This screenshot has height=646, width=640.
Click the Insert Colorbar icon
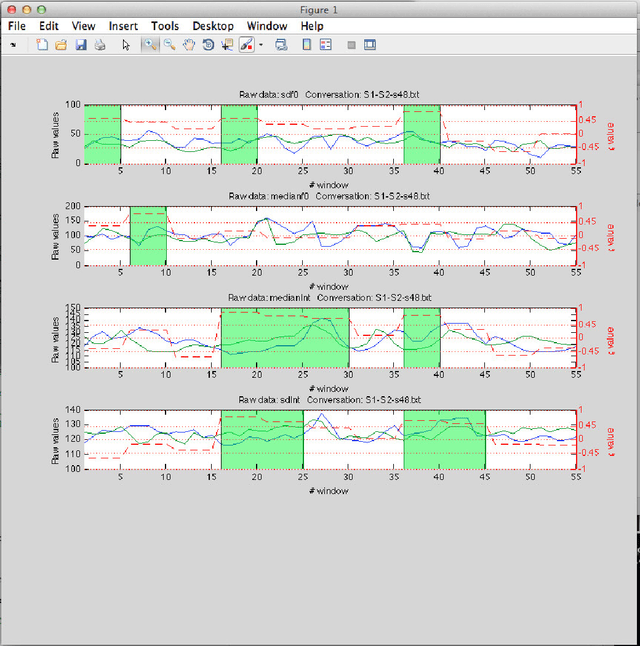click(x=306, y=45)
